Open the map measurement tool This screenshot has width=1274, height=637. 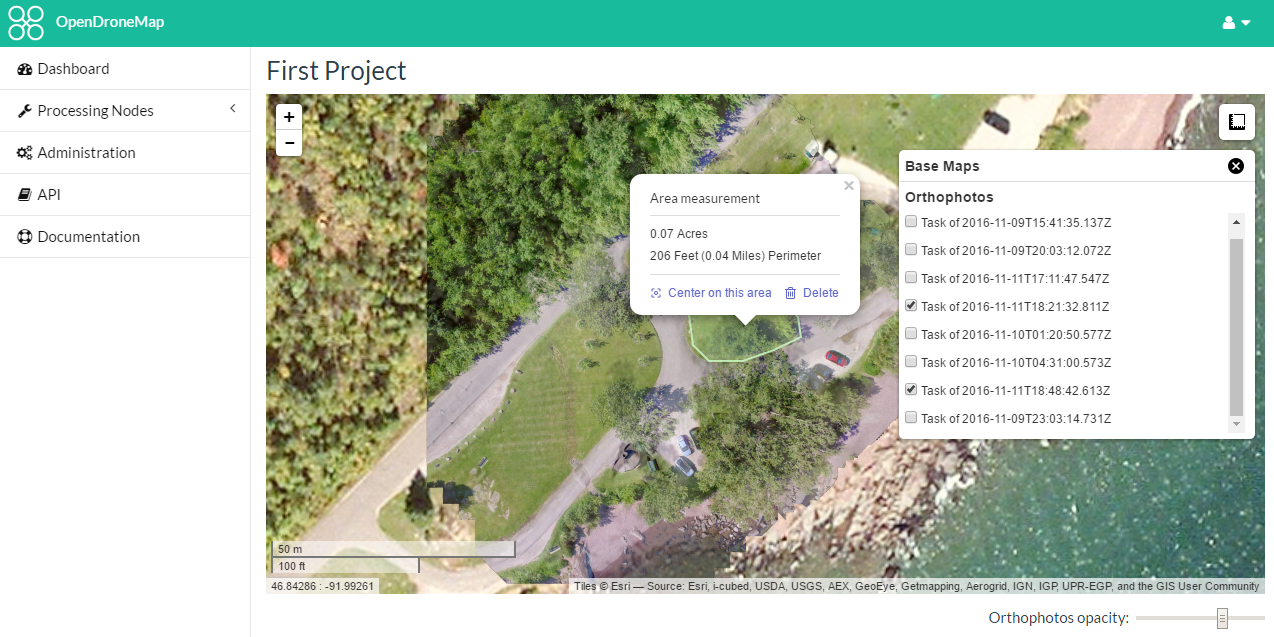pos(1237,121)
